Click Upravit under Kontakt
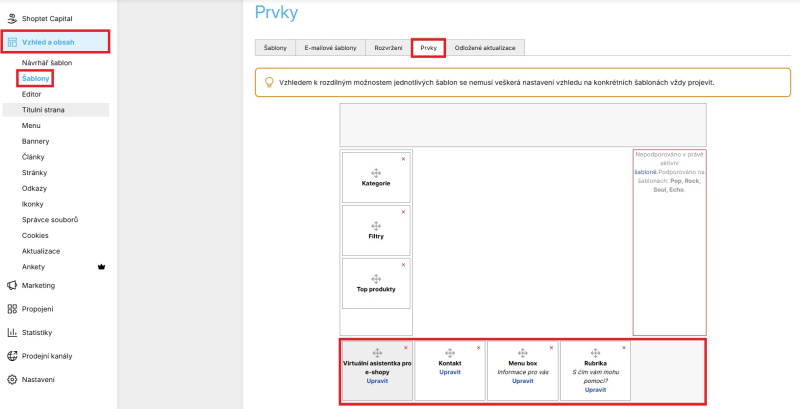 pos(450,372)
